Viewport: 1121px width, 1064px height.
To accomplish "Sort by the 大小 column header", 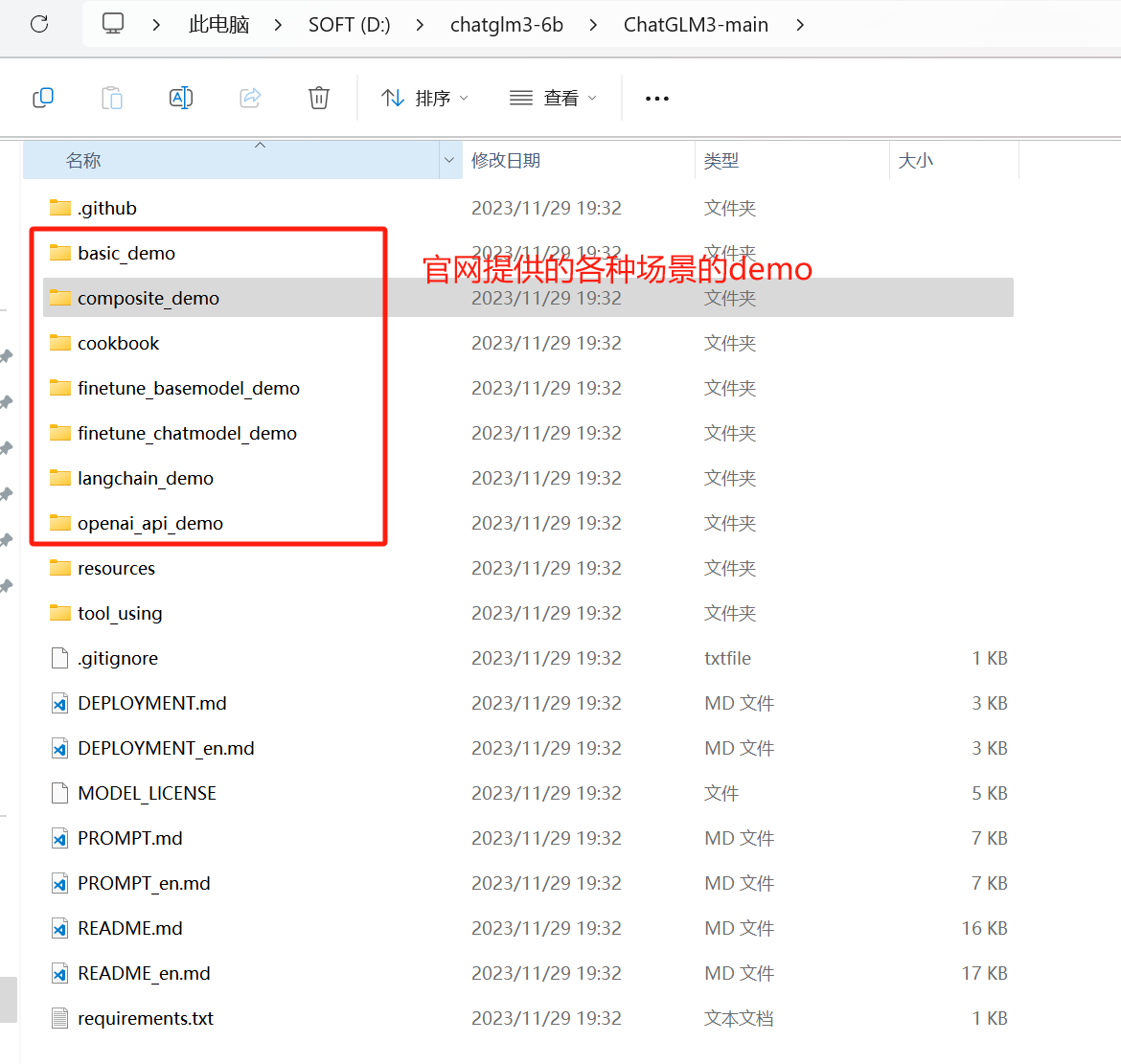I will coord(916,160).
